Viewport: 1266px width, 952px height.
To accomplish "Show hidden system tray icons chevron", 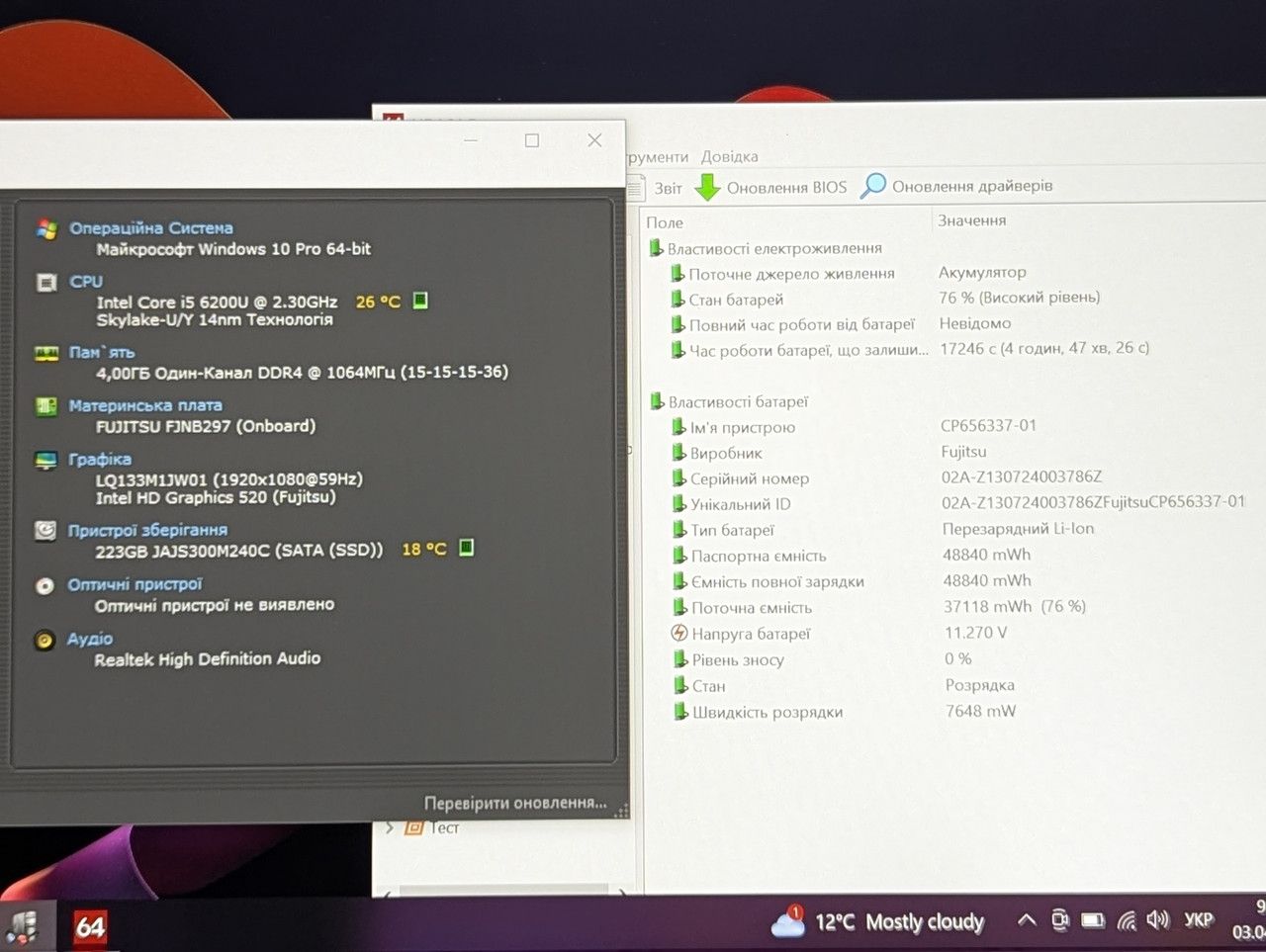I will (1027, 920).
